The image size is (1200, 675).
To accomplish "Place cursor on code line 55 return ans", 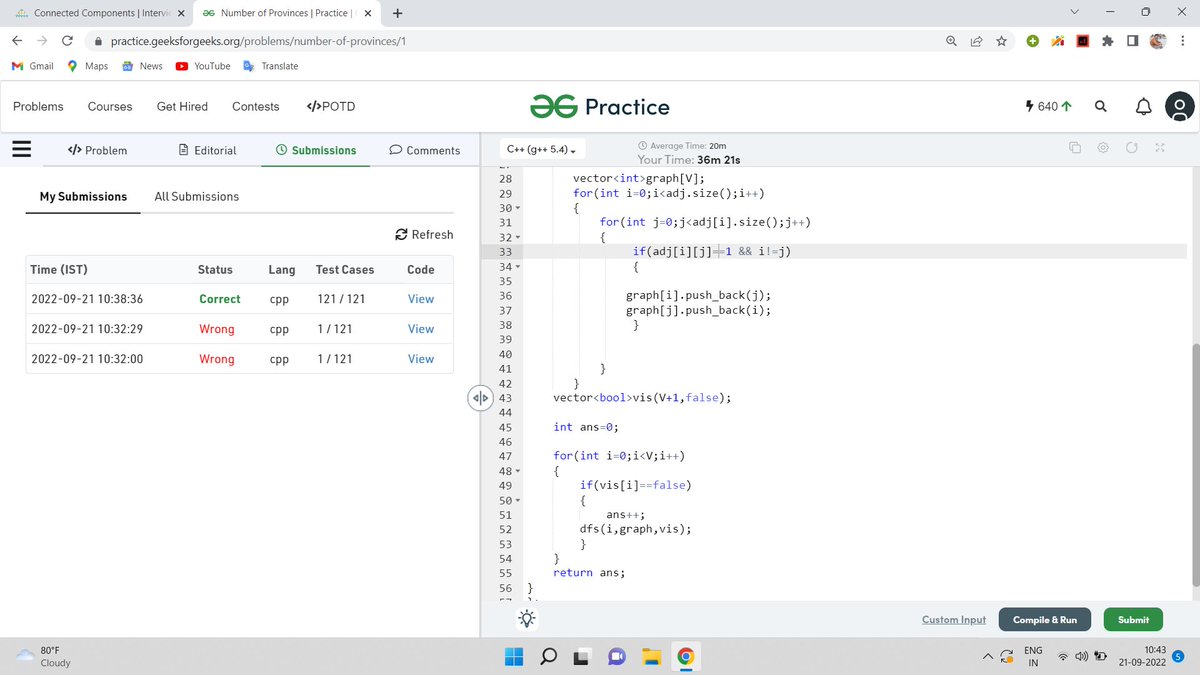I will [x=589, y=573].
